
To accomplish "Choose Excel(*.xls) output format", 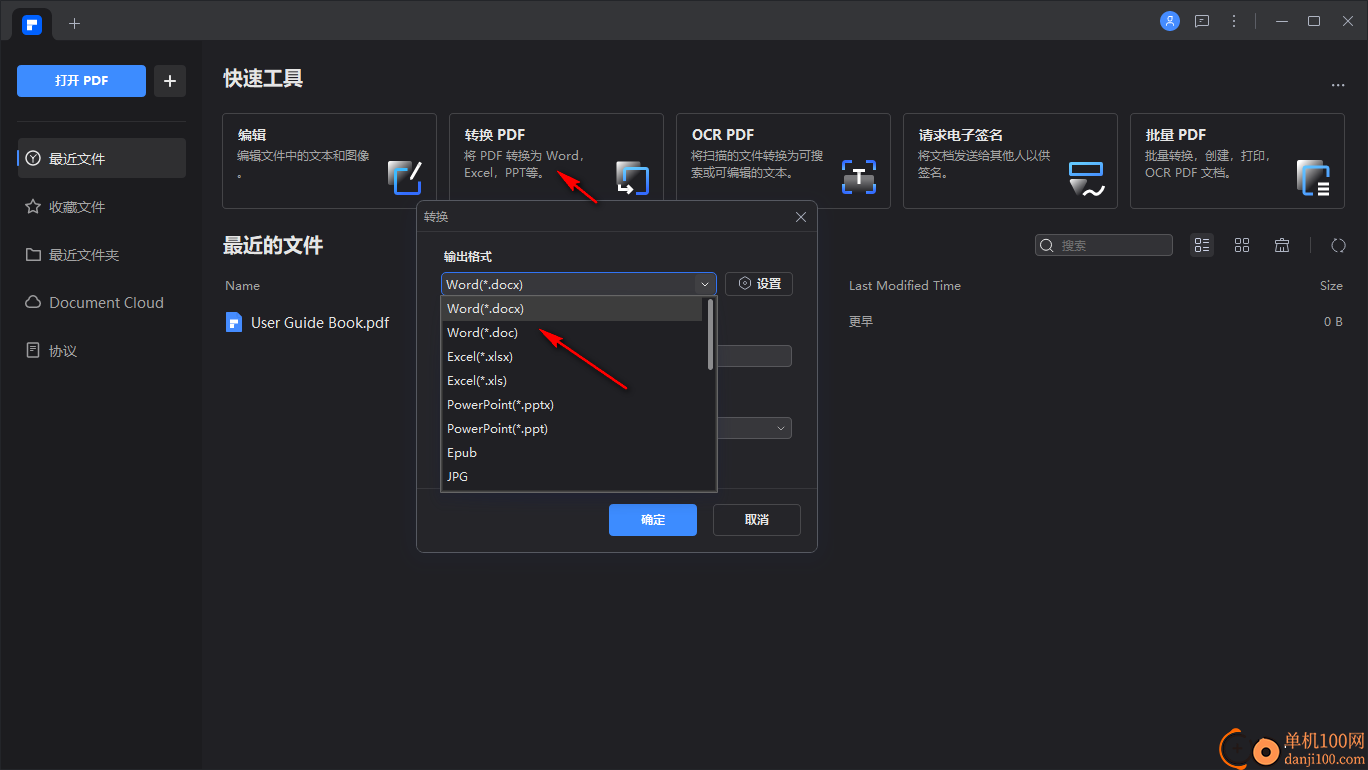I will pyautogui.click(x=572, y=381).
